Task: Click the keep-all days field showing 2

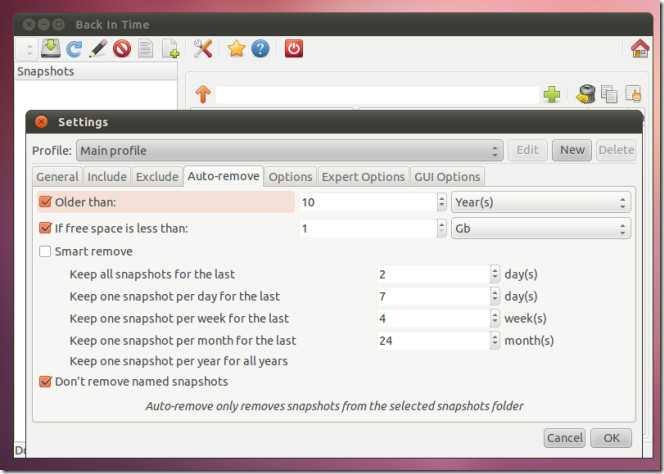Action: tap(434, 274)
